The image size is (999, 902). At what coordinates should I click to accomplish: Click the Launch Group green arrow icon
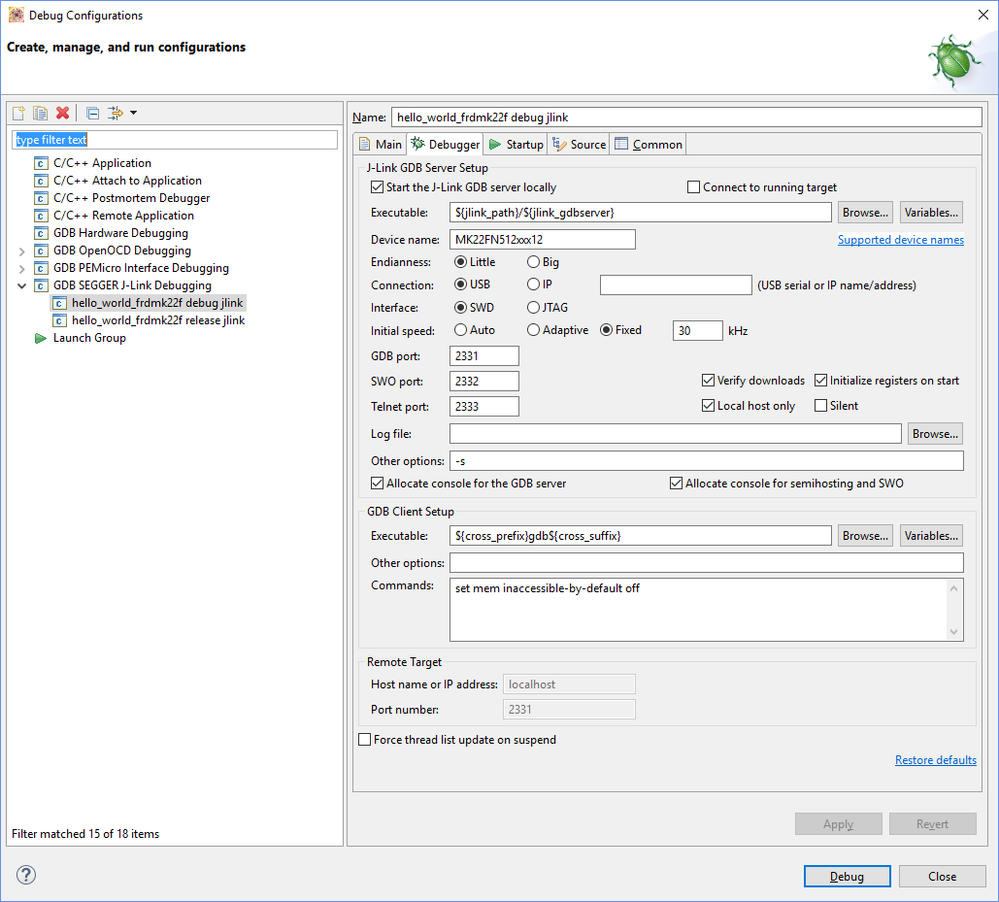tap(41, 338)
